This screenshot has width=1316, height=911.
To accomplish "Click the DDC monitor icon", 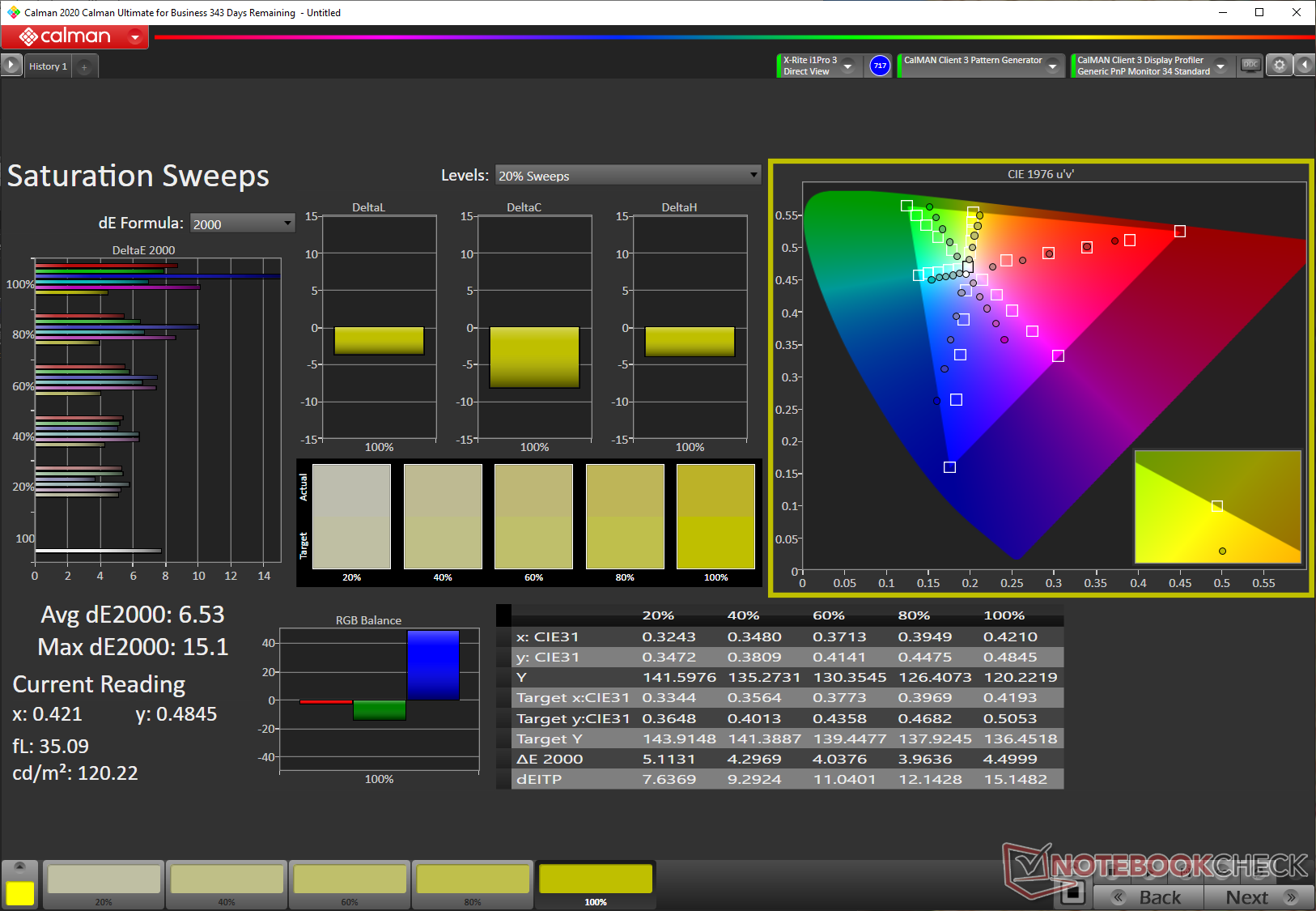I will coord(1250,66).
